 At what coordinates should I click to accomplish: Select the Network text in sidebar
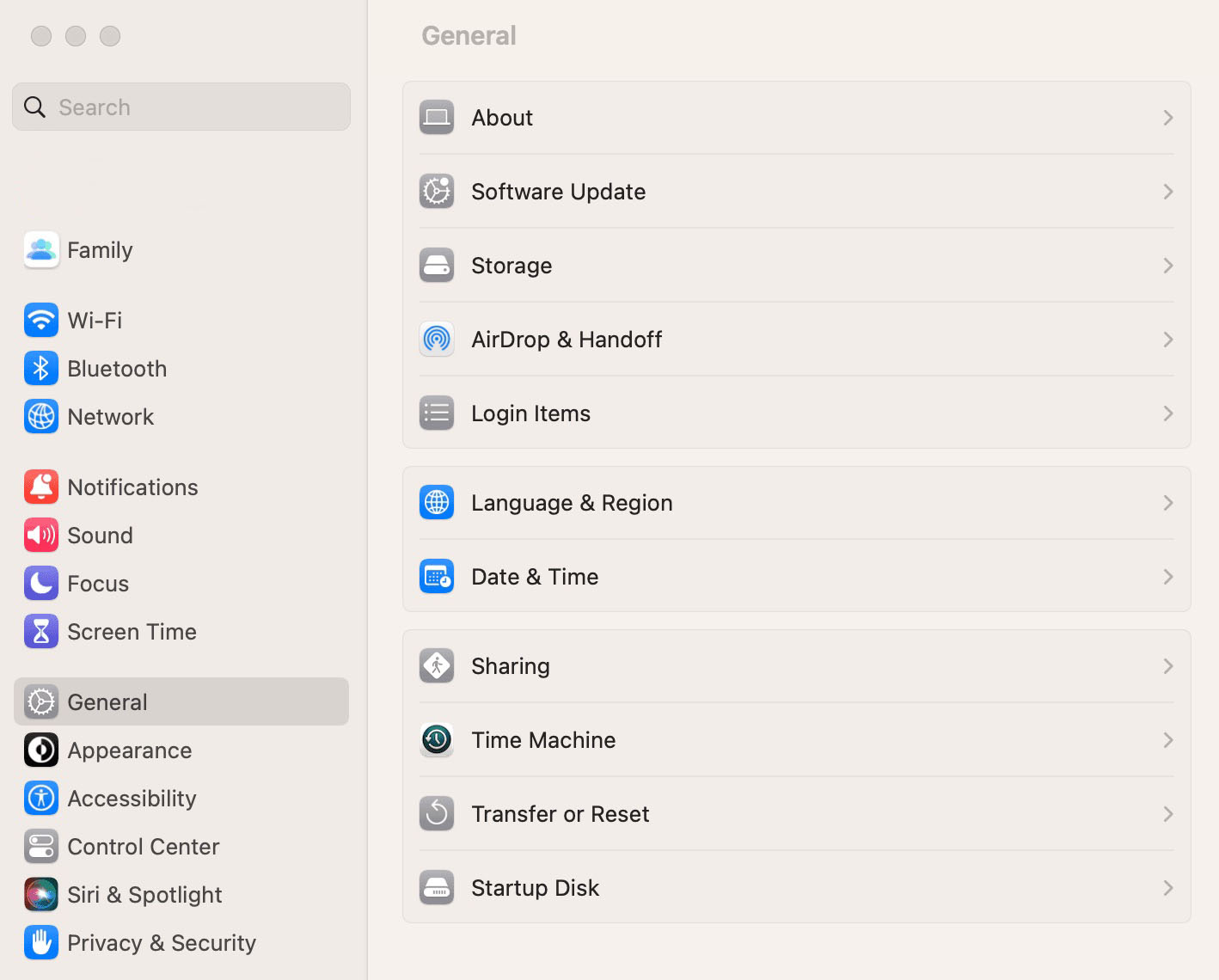click(x=110, y=417)
